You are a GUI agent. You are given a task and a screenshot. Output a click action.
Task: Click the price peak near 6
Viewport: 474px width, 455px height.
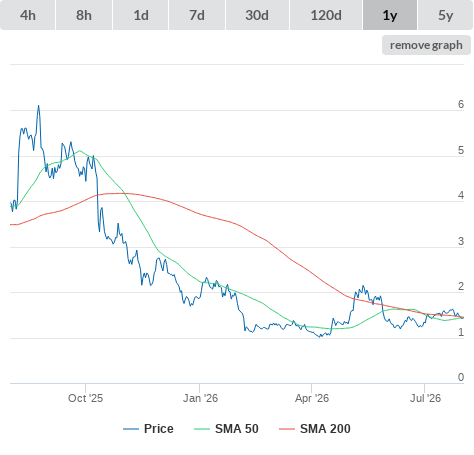pos(38,106)
